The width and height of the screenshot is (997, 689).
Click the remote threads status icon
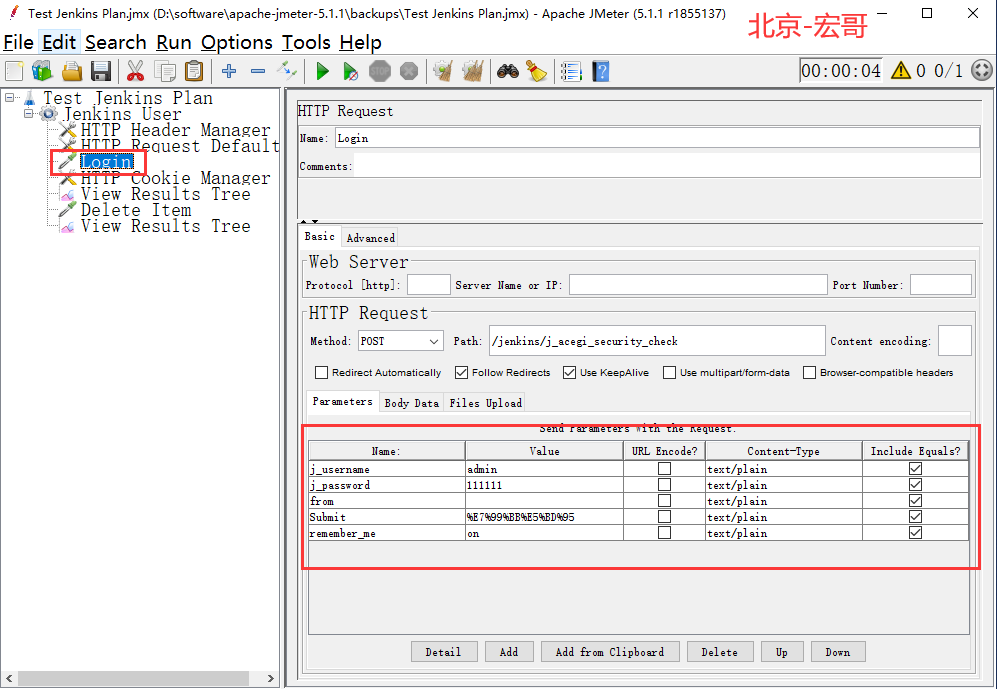982,70
